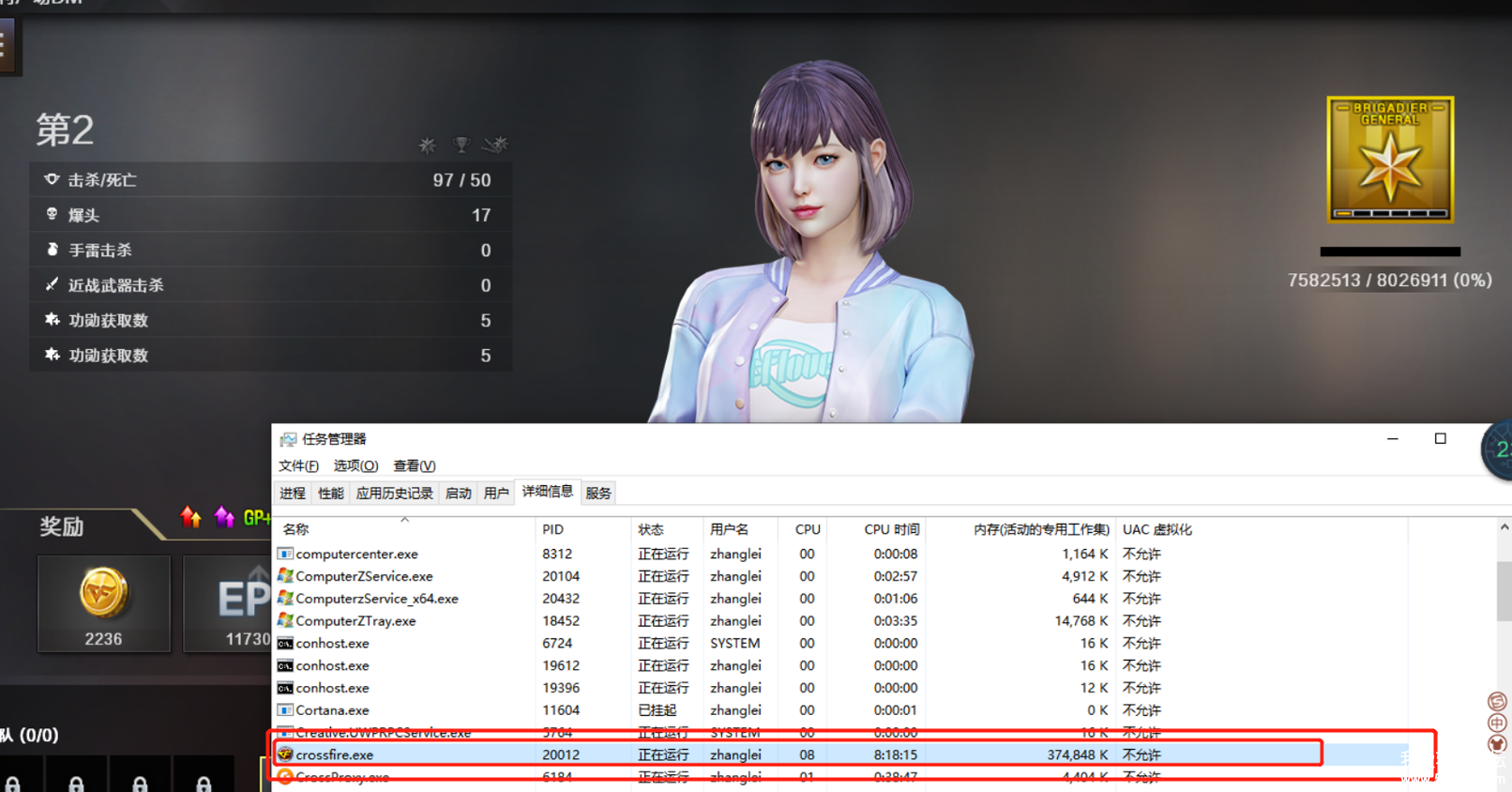Click the conhost.exe PID cell 19396

561,688
